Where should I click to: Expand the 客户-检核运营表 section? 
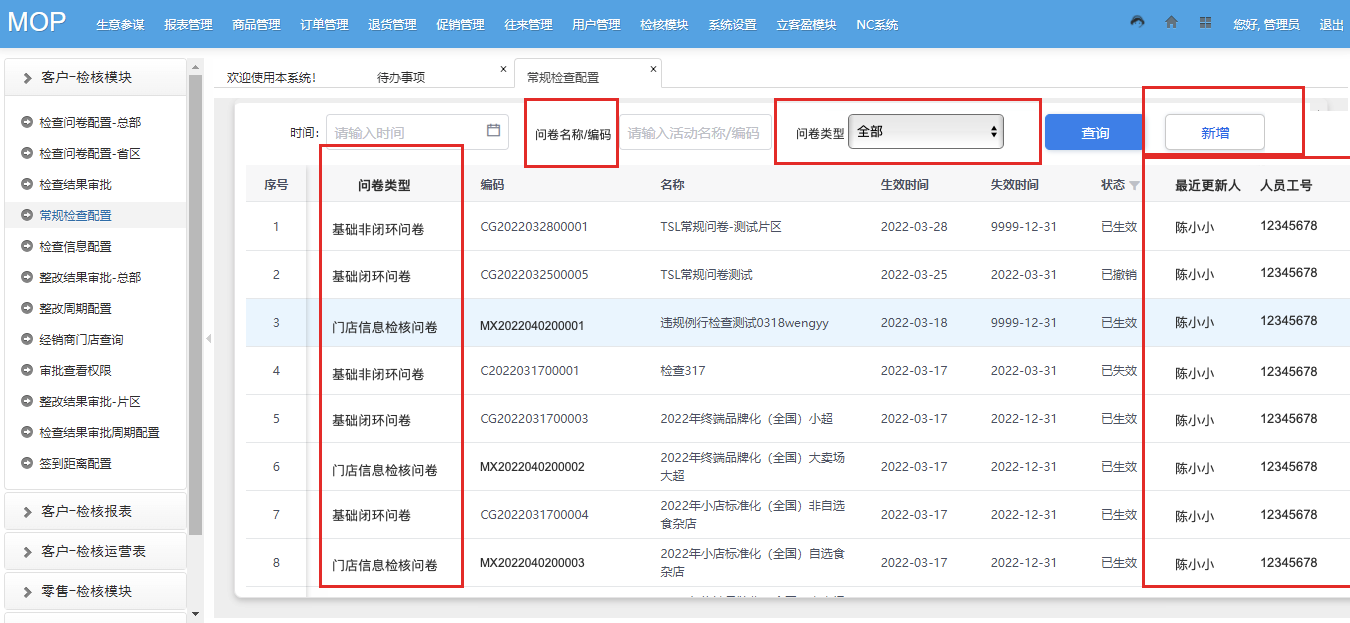coord(95,551)
